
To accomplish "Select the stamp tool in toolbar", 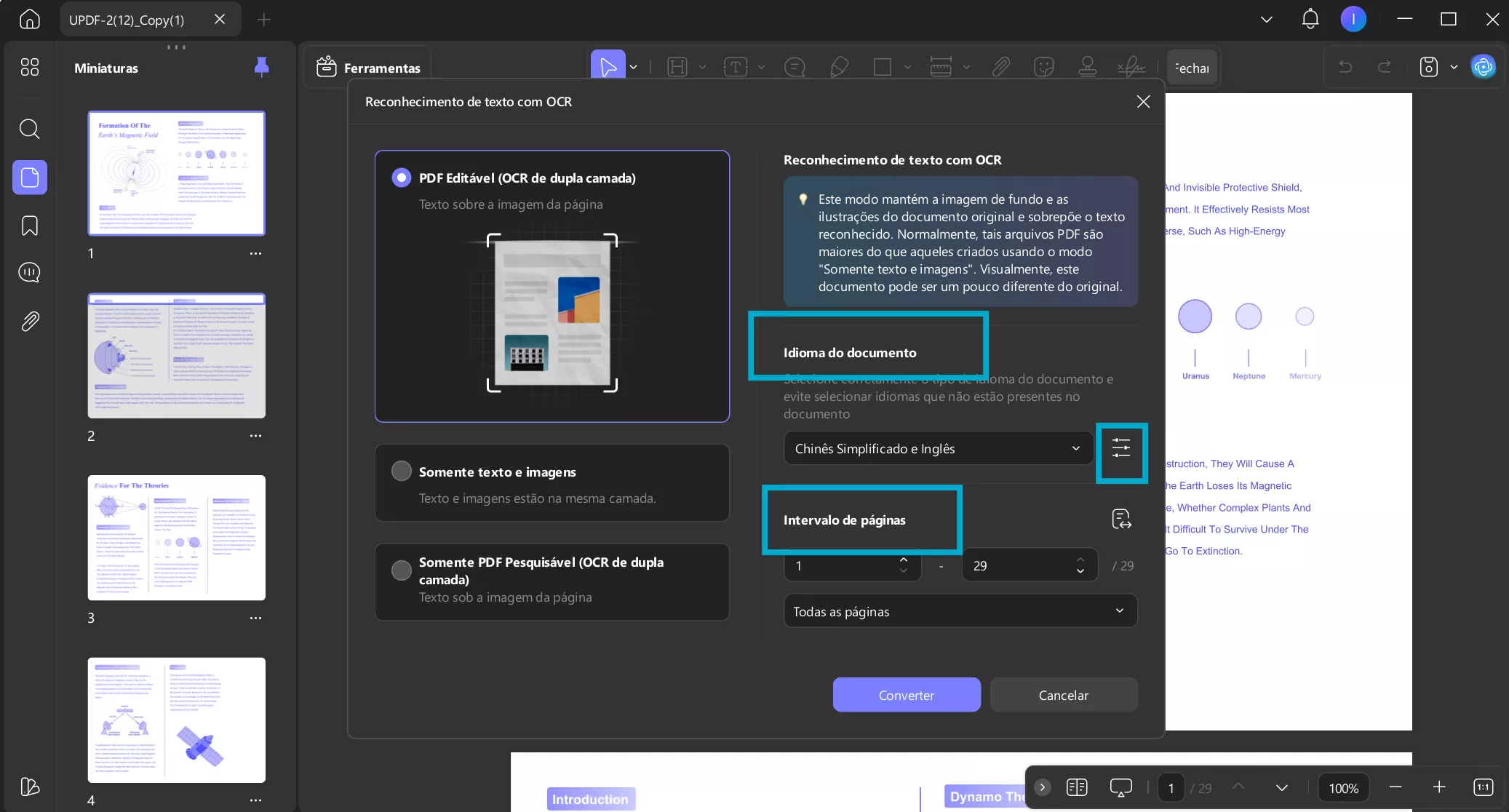I will click(x=1087, y=67).
